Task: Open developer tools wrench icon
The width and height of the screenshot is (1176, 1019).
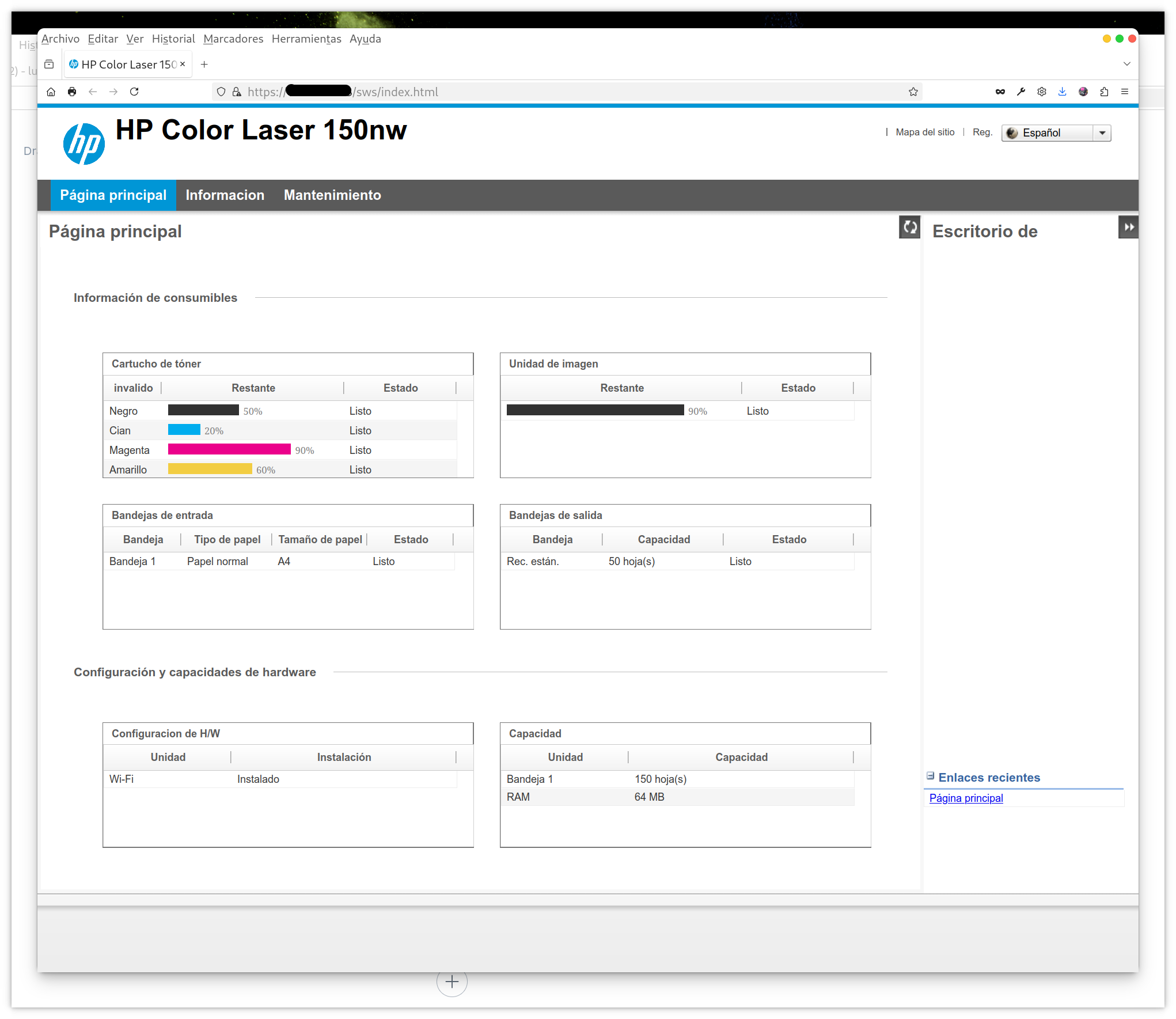Action: pos(1021,92)
